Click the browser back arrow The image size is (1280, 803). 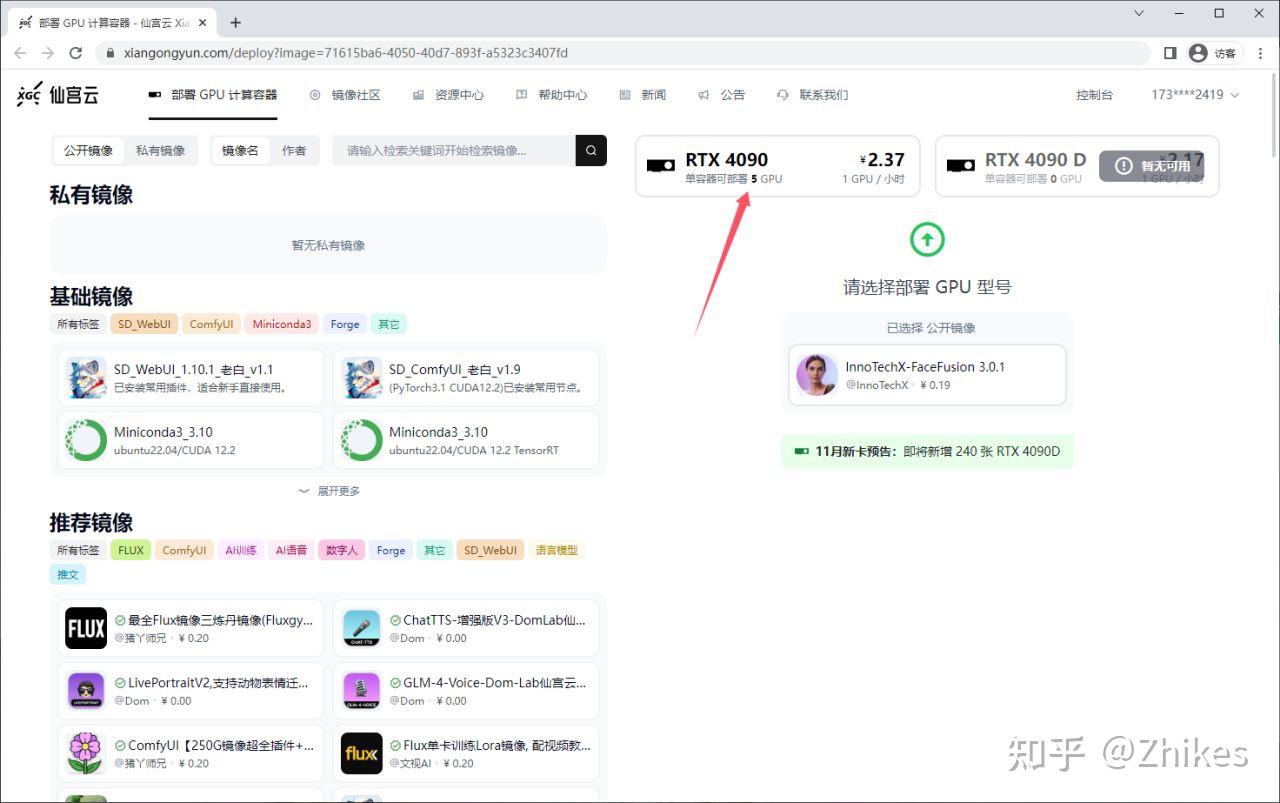[21, 53]
